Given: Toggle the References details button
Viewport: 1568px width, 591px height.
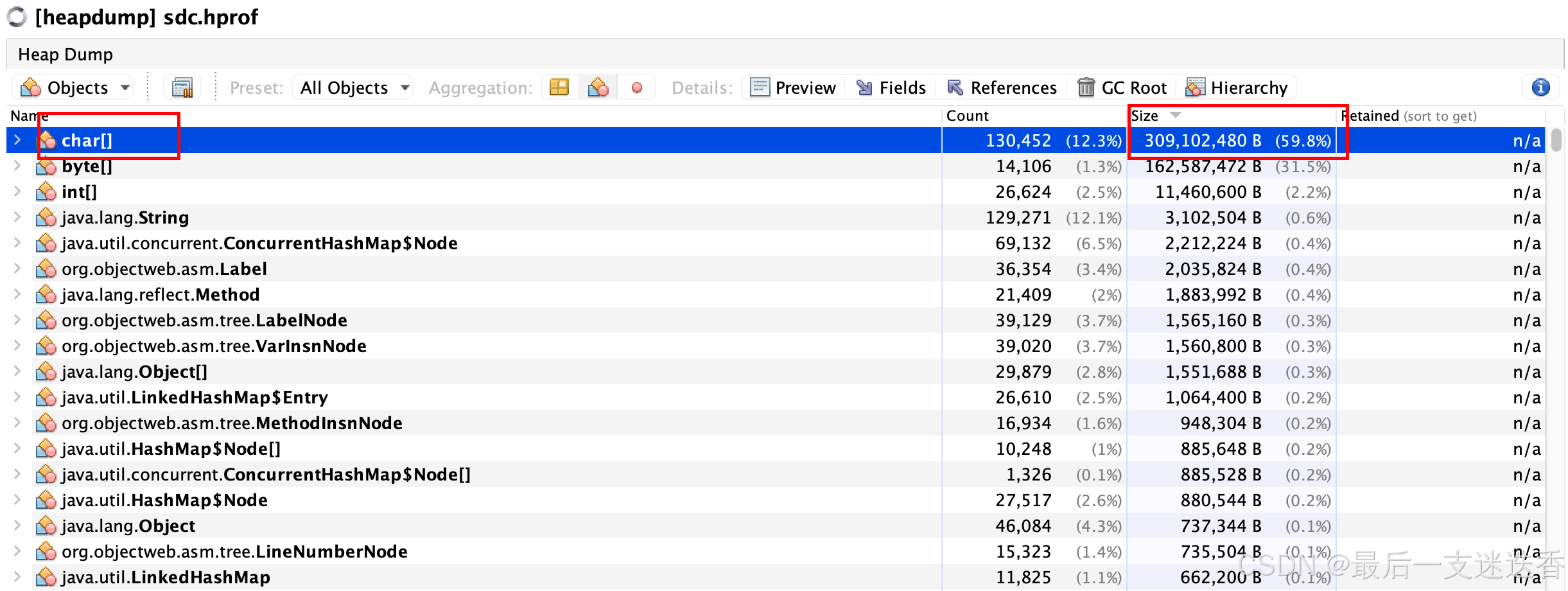Looking at the screenshot, I should 1002,87.
